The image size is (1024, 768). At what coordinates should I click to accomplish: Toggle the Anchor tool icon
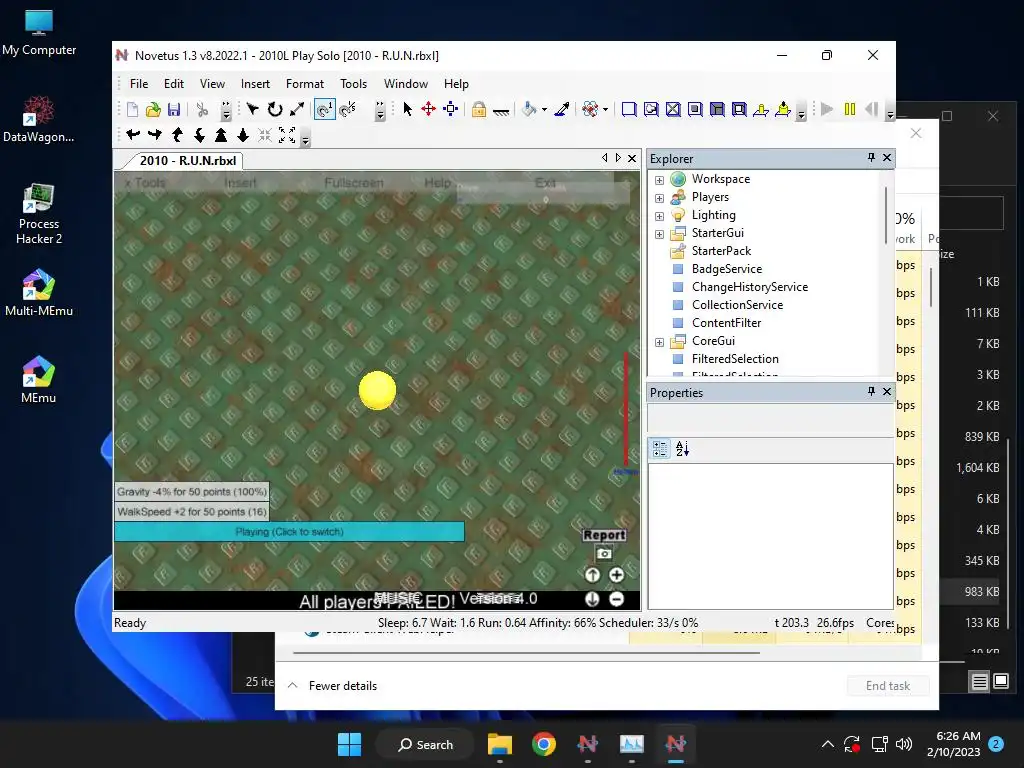click(x=501, y=111)
